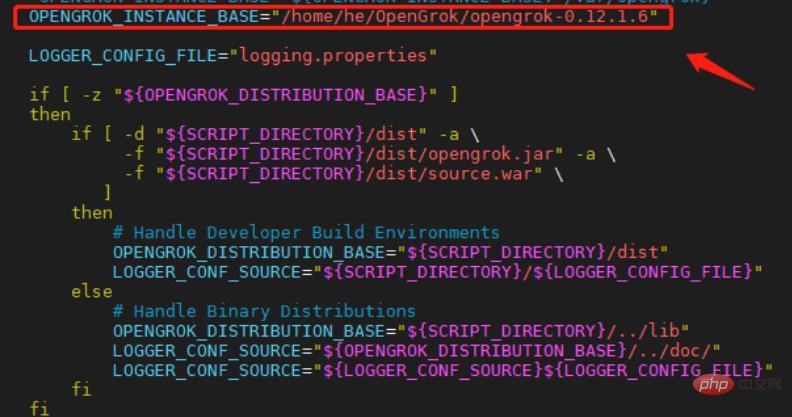The image size is (792, 417).
Task: Click LOGGER_CONF_SOURCE assigned from SCRIPT_DIRECTORY
Action: click(x=207, y=272)
